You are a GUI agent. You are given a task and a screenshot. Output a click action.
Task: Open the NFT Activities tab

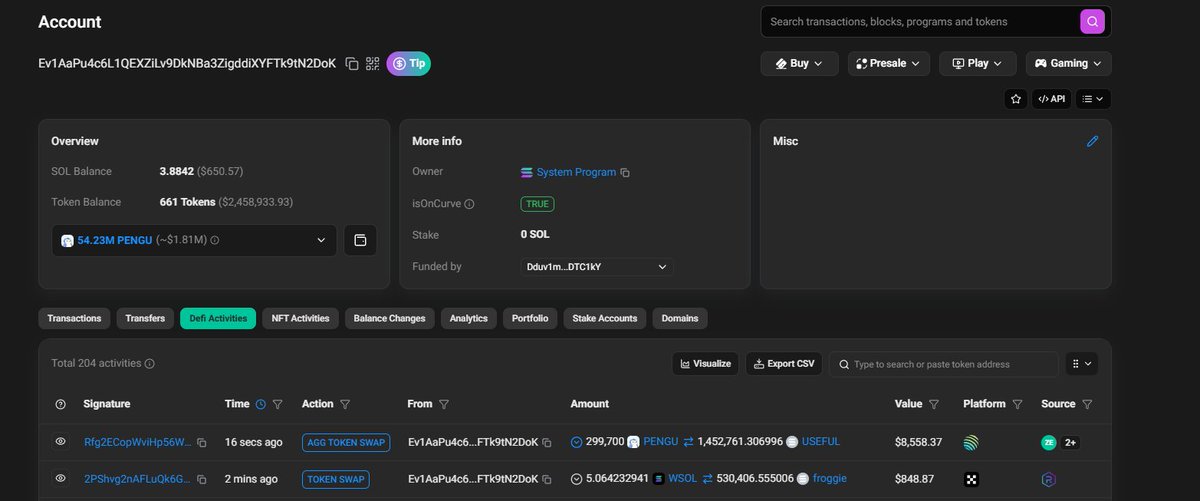click(300, 318)
